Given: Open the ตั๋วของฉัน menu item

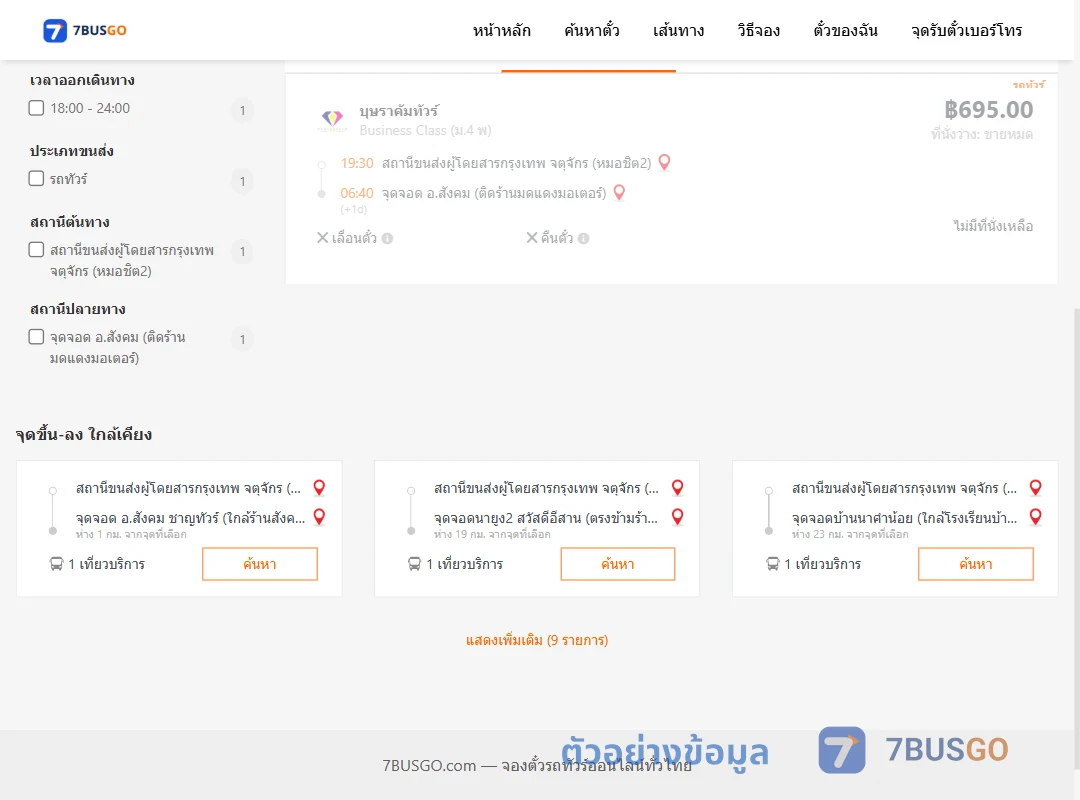Looking at the screenshot, I should tap(845, 30).
